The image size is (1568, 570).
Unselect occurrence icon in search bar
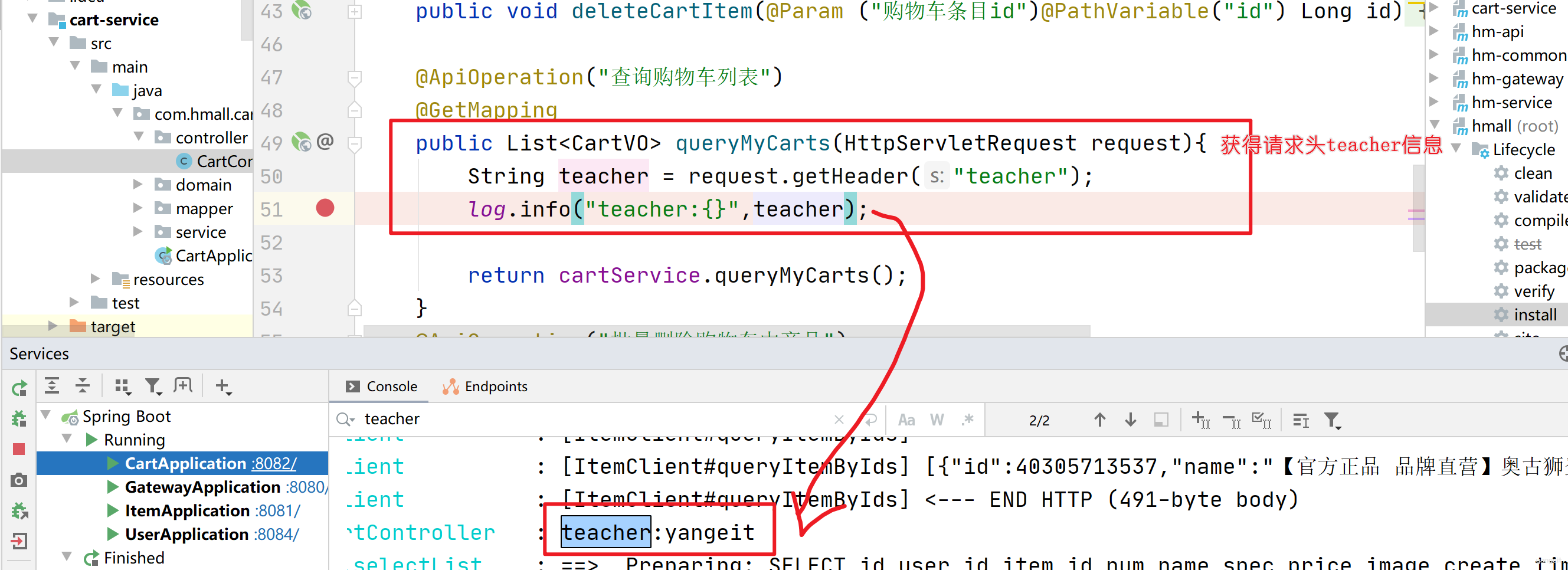pos(1232,420)
